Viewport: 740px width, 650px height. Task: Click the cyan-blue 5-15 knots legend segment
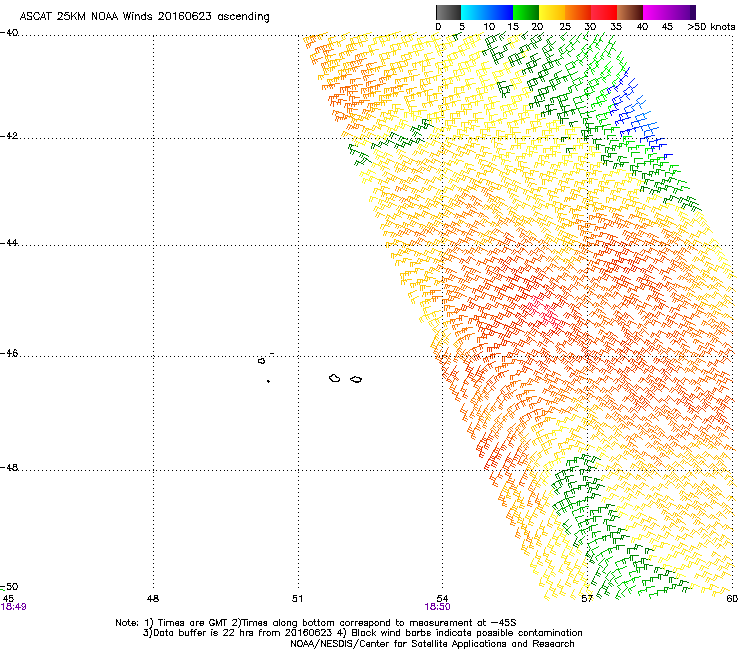(x=487, y=12)
